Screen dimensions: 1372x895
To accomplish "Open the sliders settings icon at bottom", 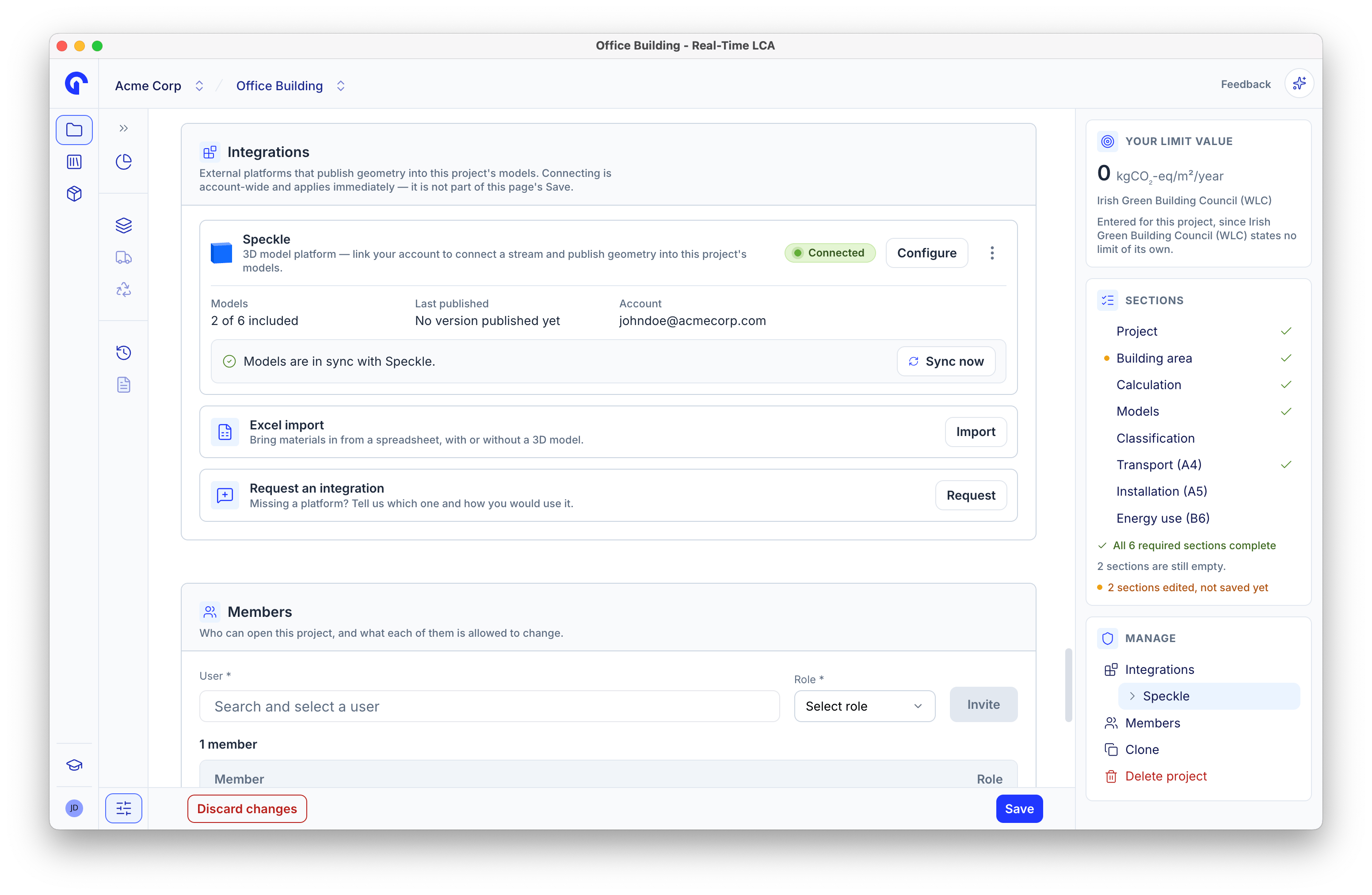I will click(123, 808).
